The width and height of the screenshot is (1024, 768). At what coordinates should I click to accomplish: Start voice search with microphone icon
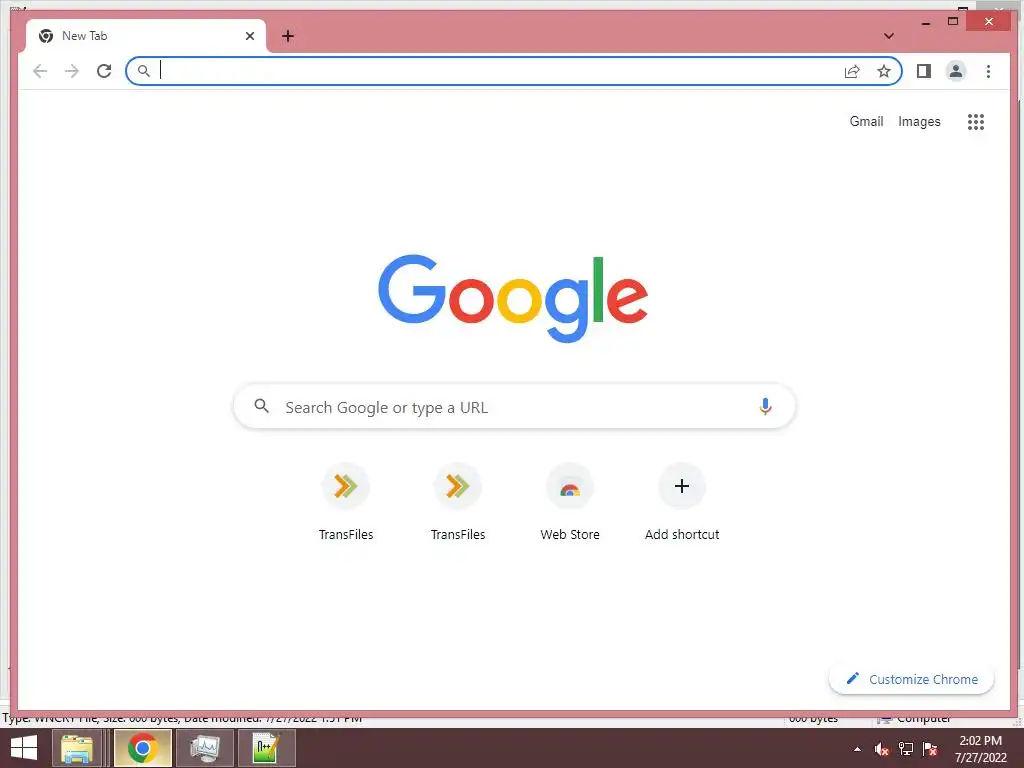coord(765,407)
